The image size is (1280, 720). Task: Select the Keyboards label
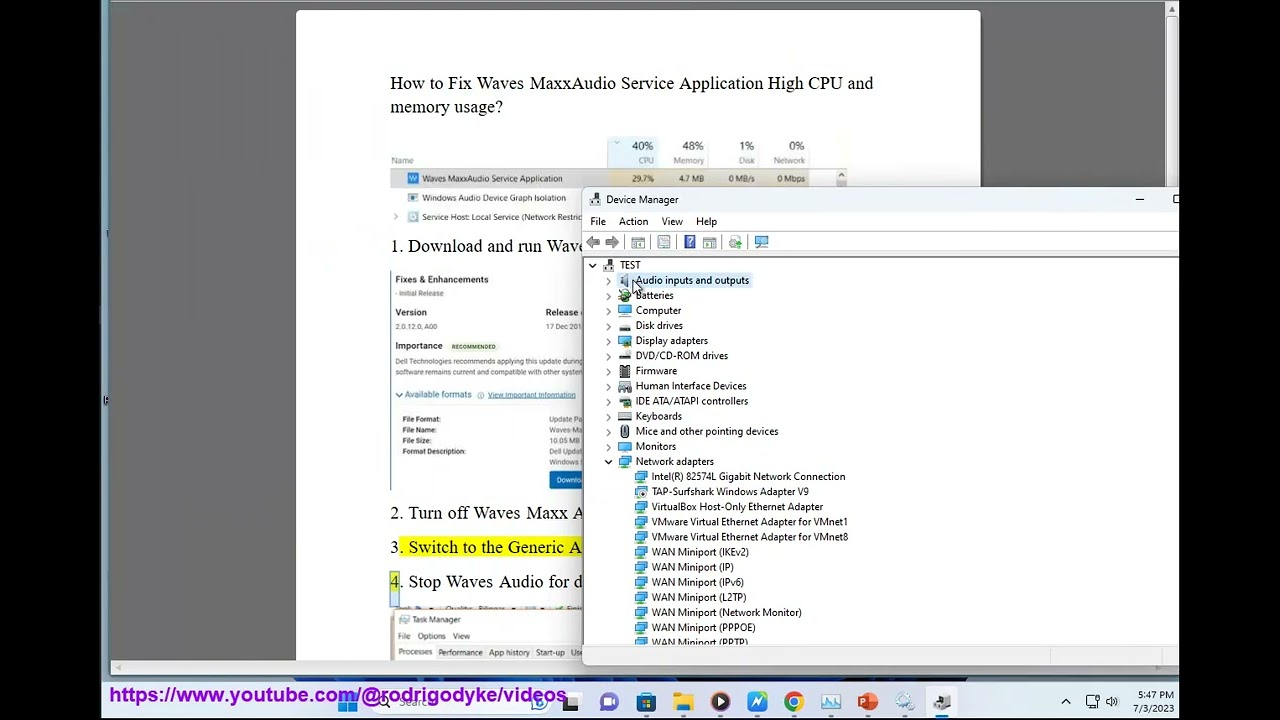pyautogui.click(x=658, y=417)
